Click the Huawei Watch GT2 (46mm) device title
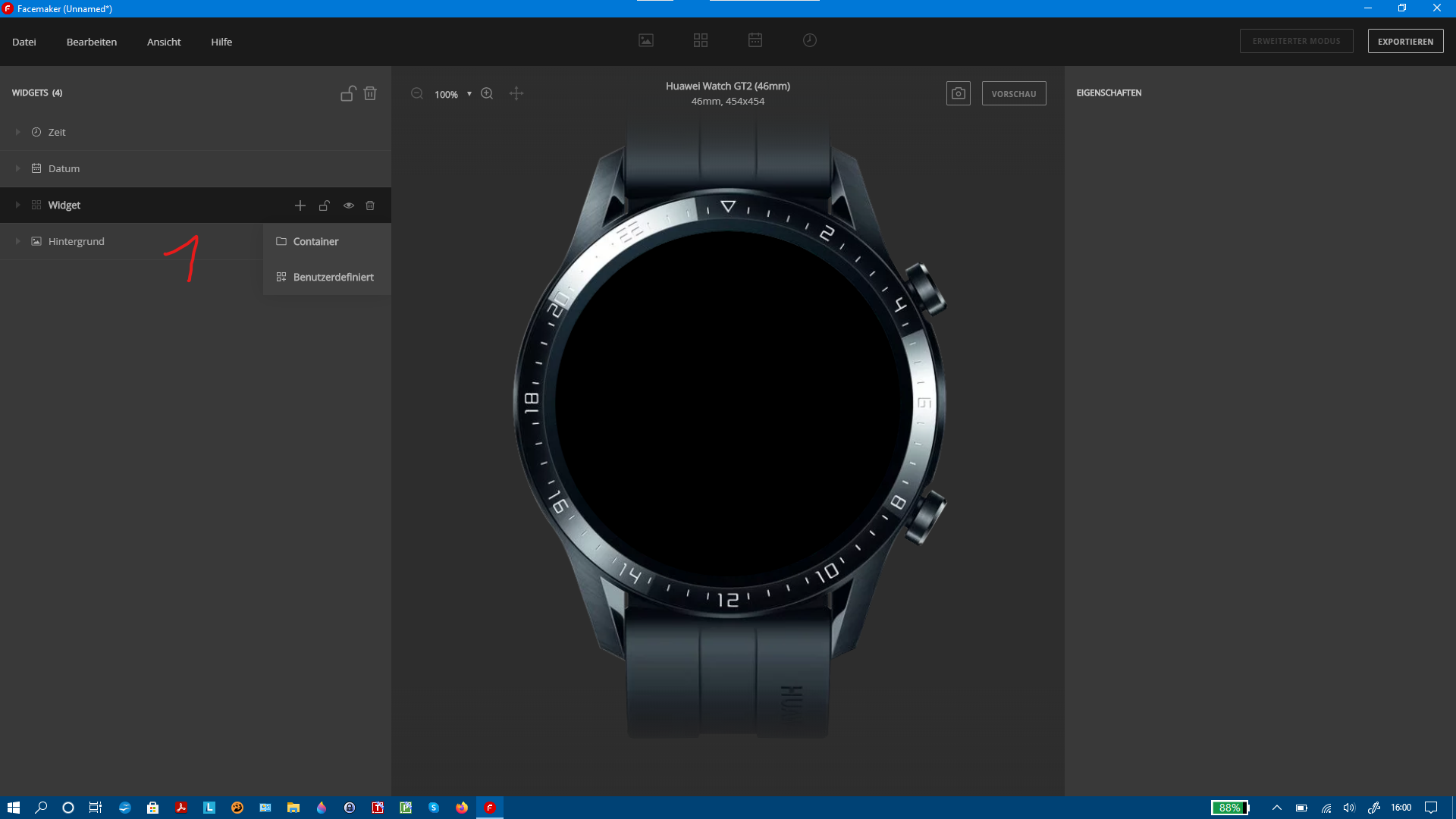Image resolution: width=1456 pixels, height=819 pixels. click(728, 86)
